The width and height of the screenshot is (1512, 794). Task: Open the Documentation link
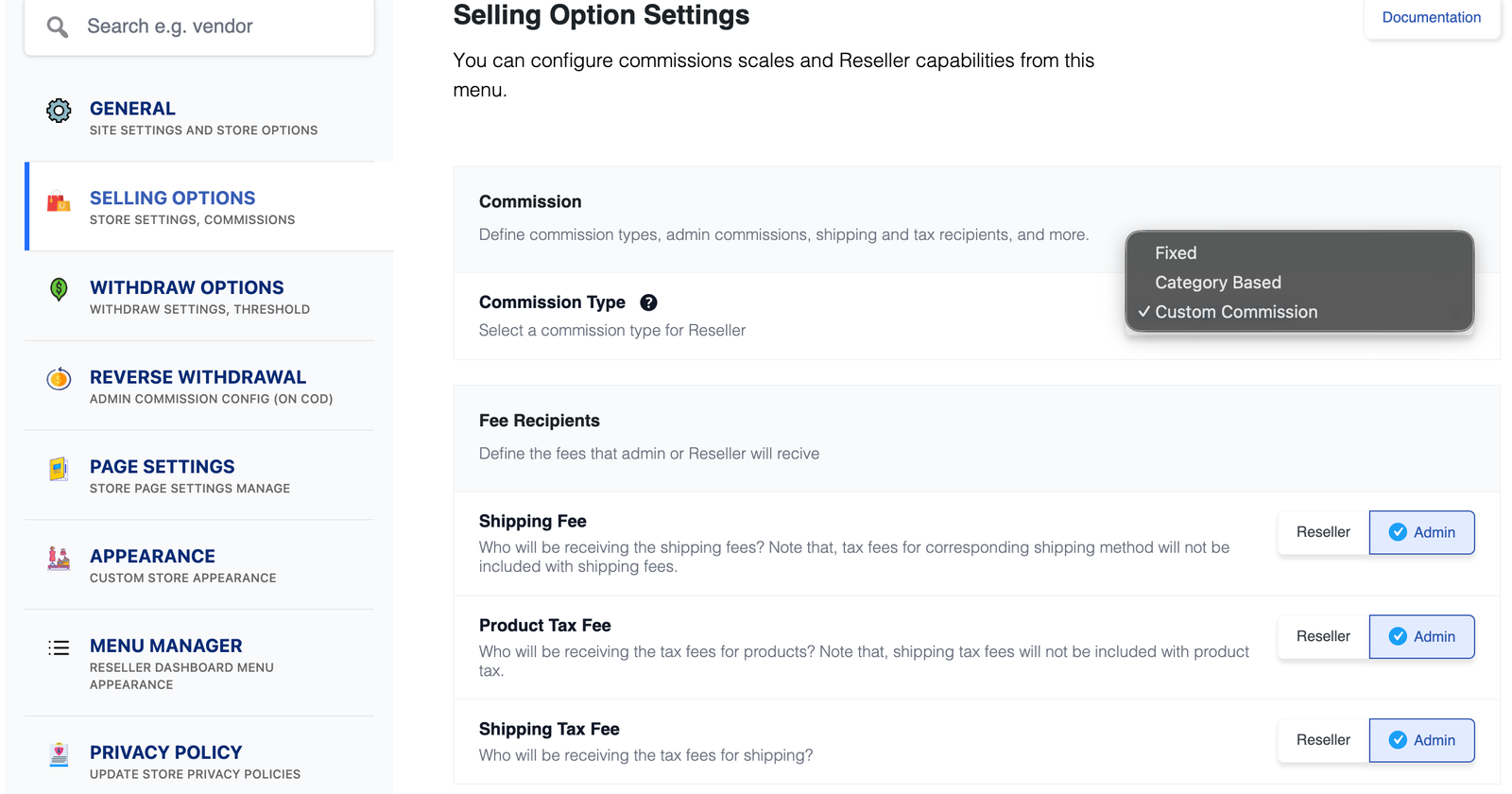click(1431, 17)
